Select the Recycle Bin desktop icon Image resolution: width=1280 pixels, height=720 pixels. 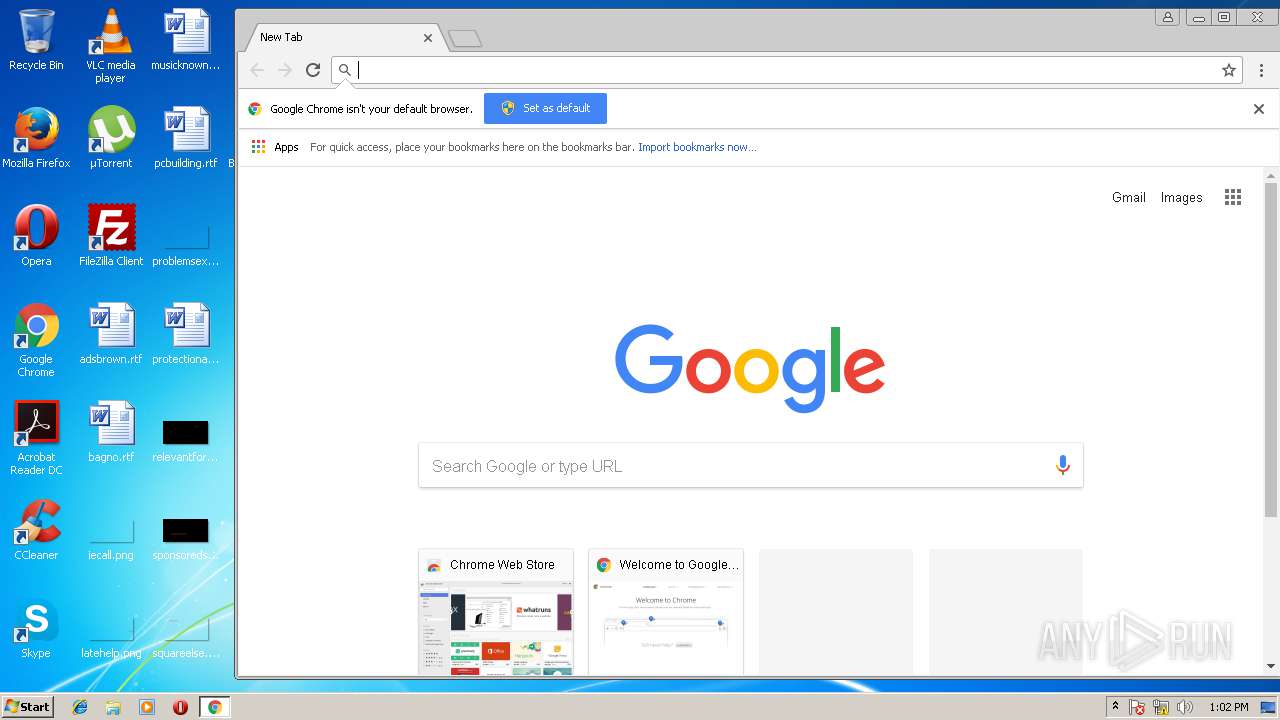point(36,41)
